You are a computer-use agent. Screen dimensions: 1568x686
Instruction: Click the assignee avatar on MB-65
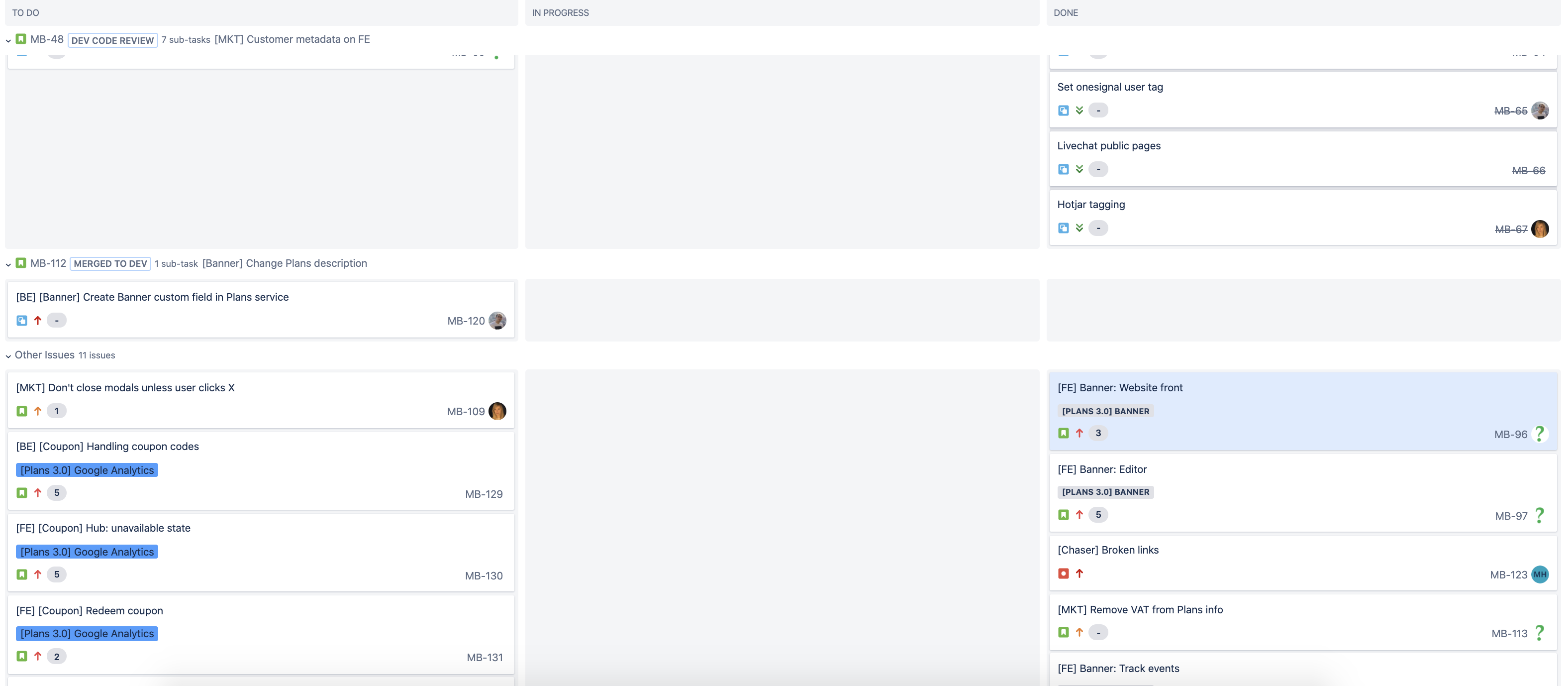(x=1540, y=111)
